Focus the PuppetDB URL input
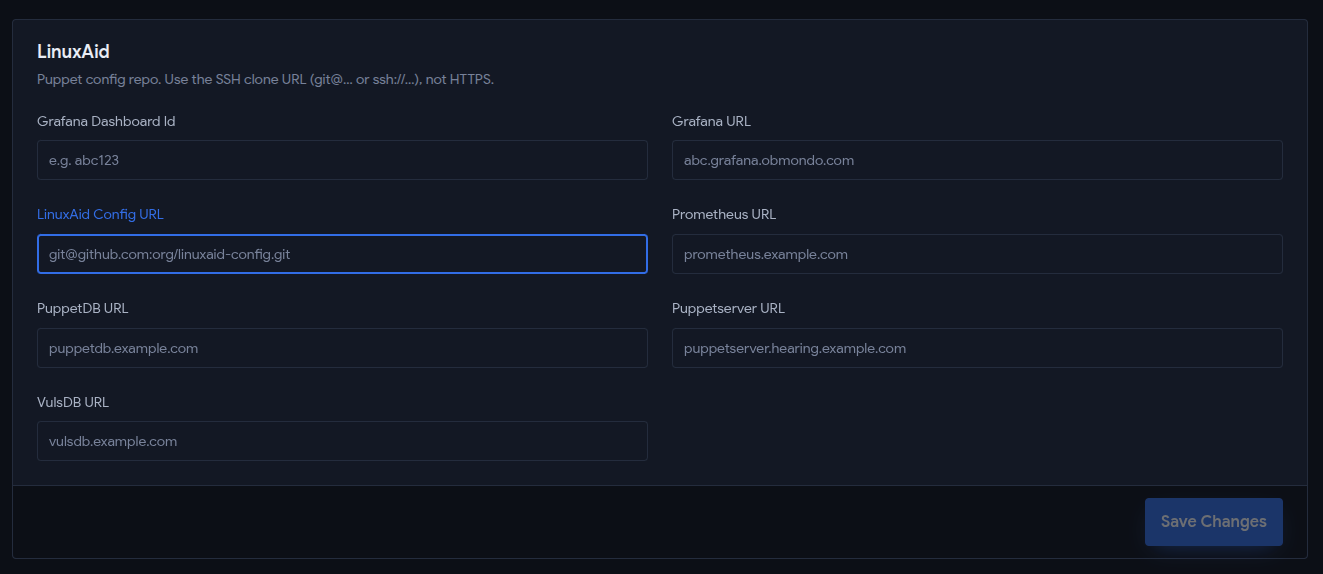The image size is (1323, 574). [x=342, y=348]
